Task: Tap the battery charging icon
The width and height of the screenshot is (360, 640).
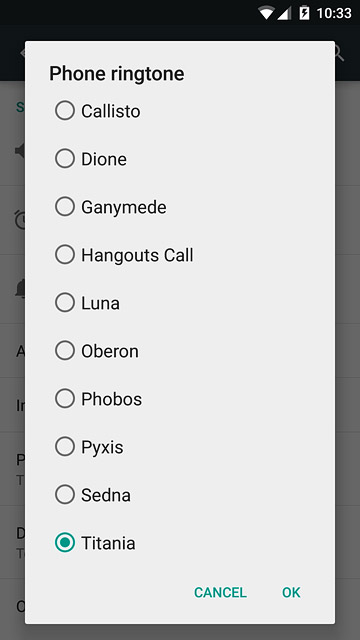Action: pyautogui.click(x=304, y=13)
